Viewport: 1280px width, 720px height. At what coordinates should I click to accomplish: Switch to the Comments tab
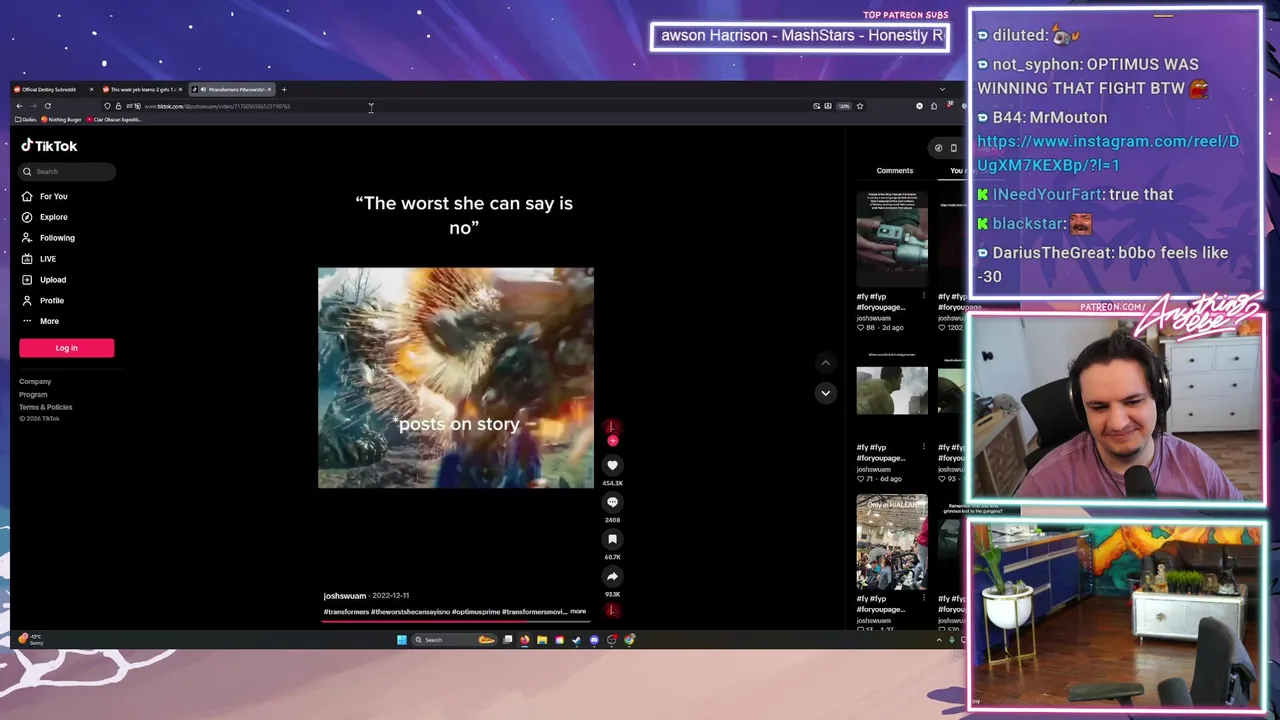tap(894, 171)
